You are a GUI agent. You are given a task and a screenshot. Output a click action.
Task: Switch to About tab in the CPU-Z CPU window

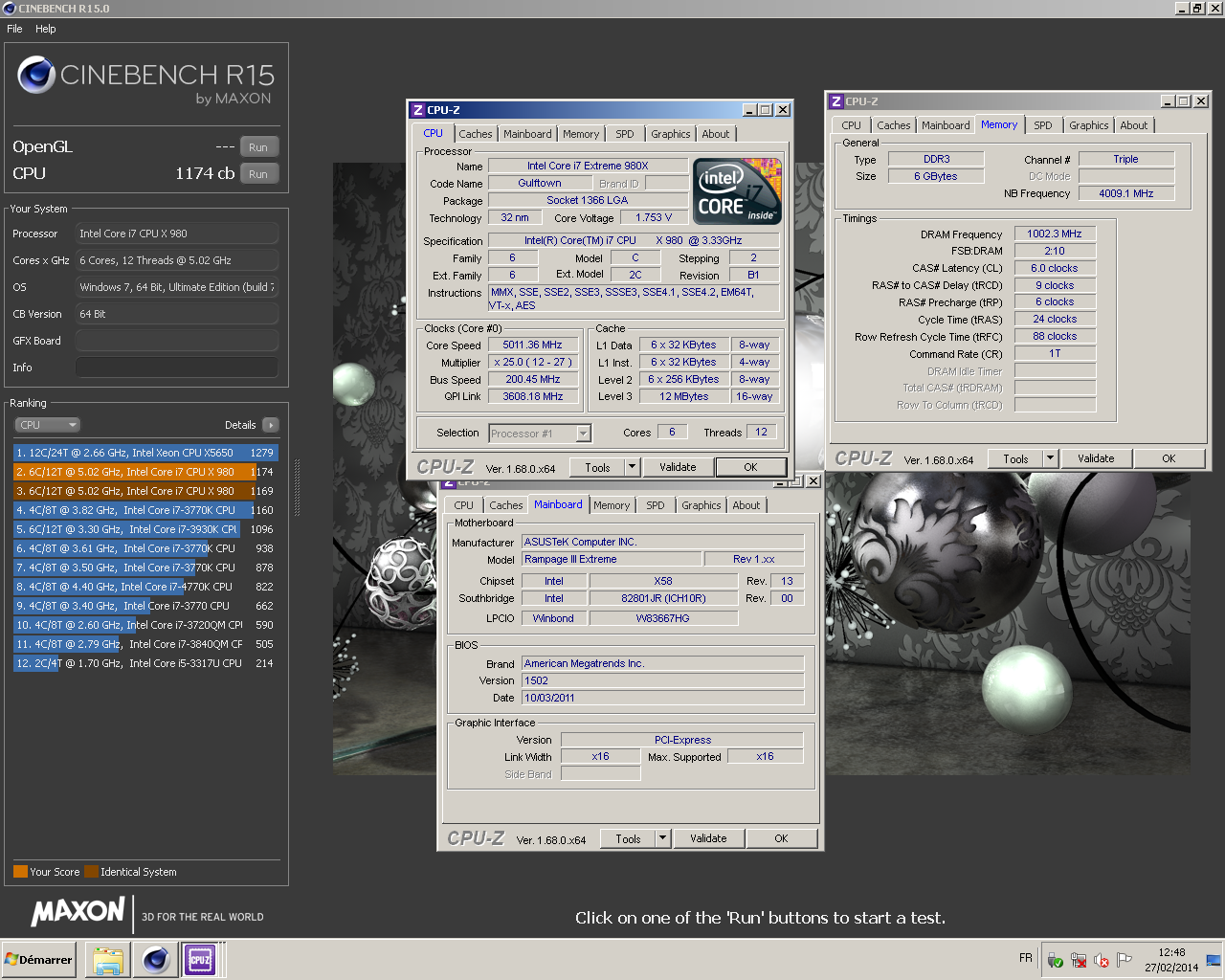click(x=716, y=134)
